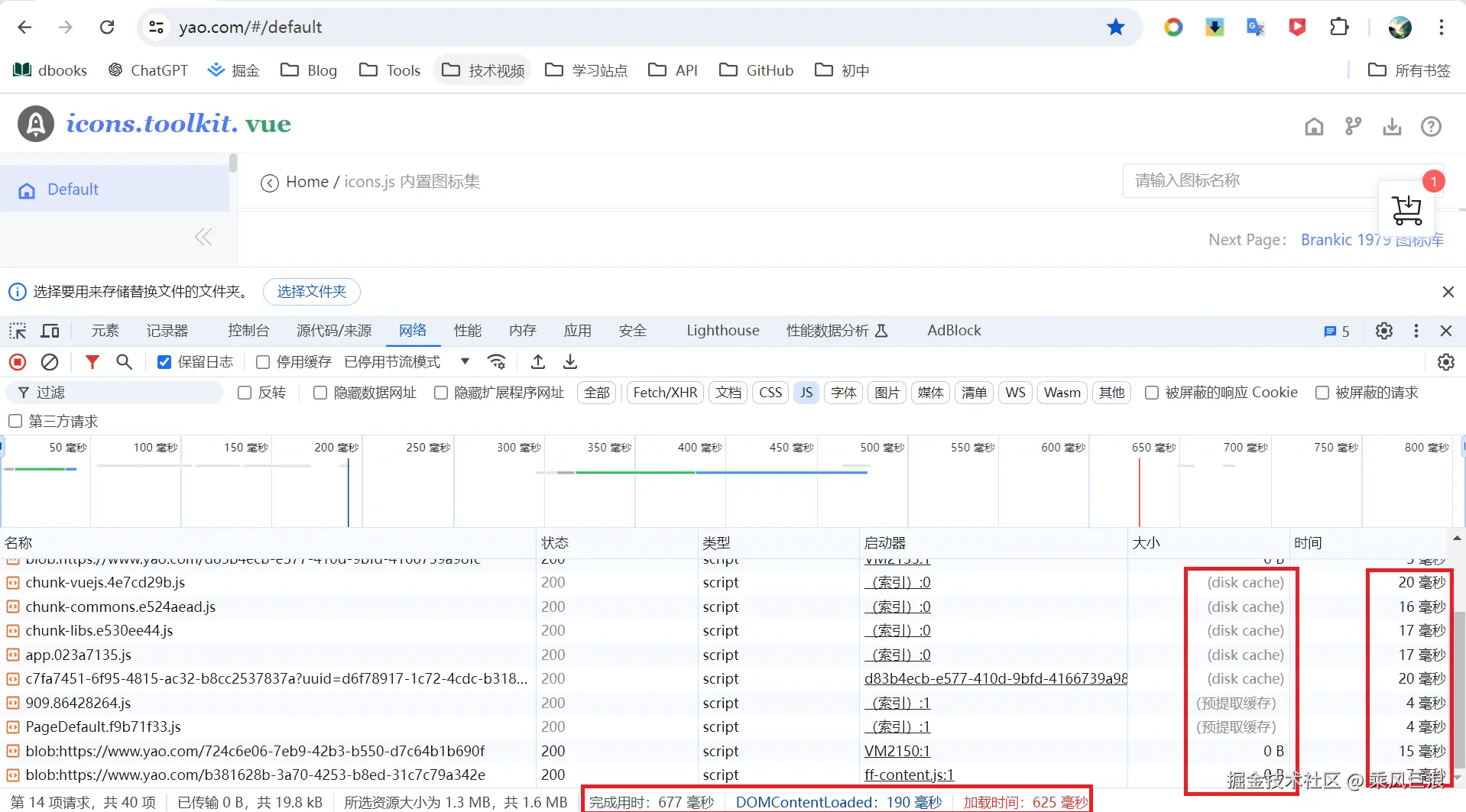This screenshot has width=1466, height=812.
Task: Open the 初中 bookmark folder
Action: [x=842, y=70]
